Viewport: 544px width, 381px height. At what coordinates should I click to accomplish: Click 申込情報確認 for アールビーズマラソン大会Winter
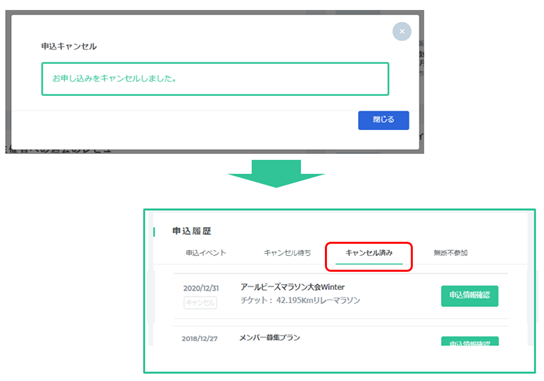[469, 296]
